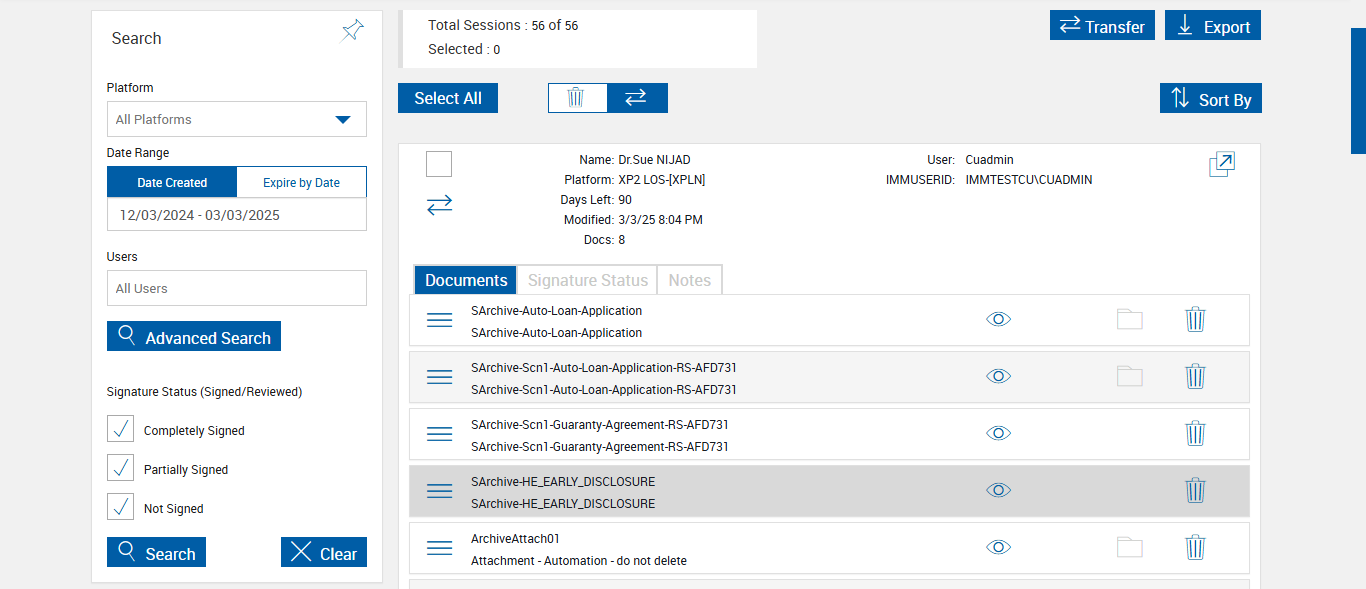The width and height of the screenshot is (1366, 589).
Task: Uncheck Partially Signed checkbox
Action: pos(120,468)
